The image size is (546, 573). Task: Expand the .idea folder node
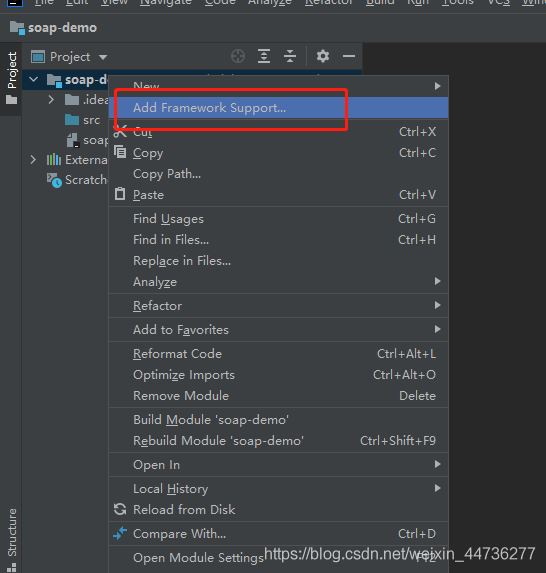[x=51, y=99]
